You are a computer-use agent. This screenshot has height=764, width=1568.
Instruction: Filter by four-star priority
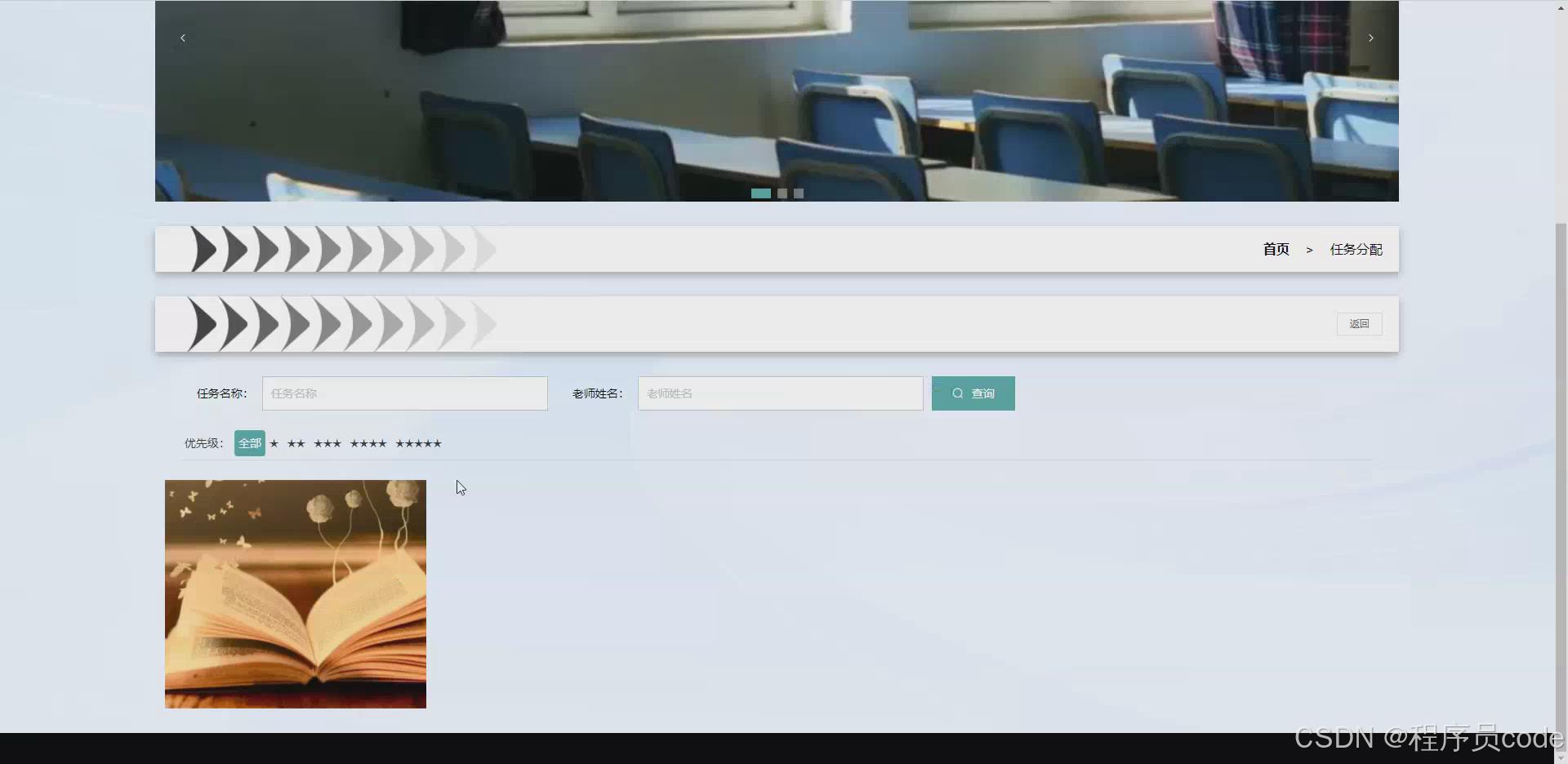click(368, 443)
